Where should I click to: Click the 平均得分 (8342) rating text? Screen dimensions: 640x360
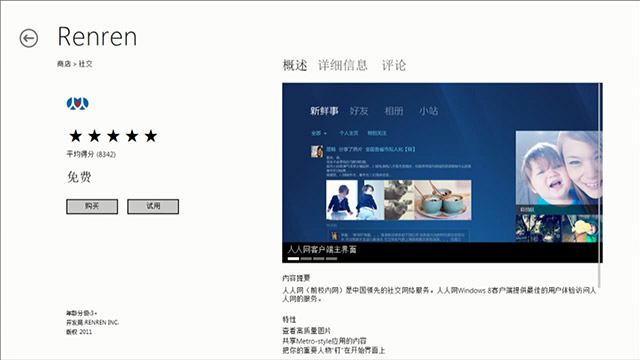(x=91, y=154)
